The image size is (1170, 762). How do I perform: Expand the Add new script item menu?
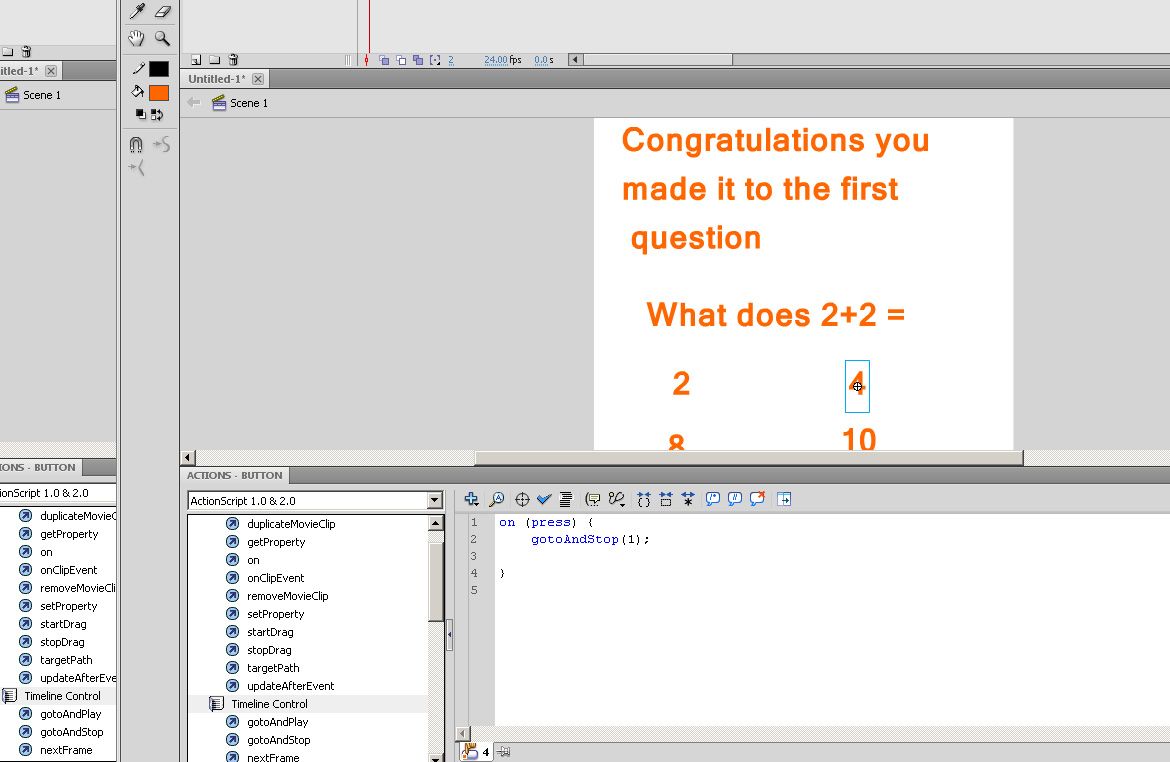pos(472,499)
